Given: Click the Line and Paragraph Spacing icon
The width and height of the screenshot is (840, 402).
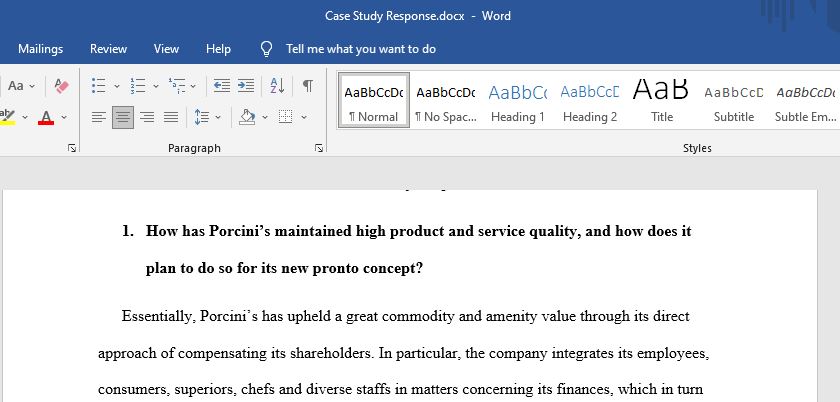Looking at the screenshot, I should tap(202, 117).
